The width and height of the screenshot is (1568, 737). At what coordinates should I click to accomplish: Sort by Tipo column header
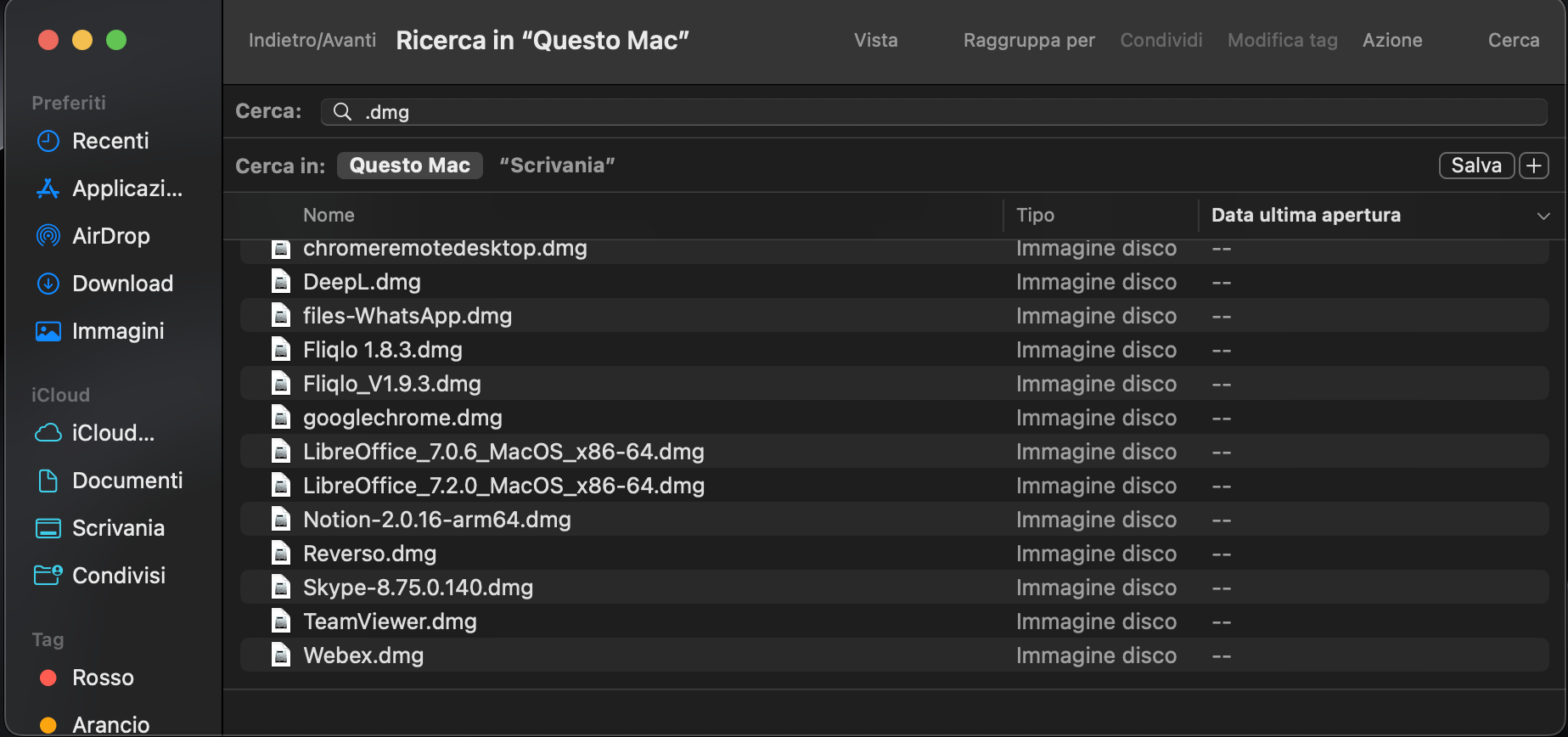1036,216
